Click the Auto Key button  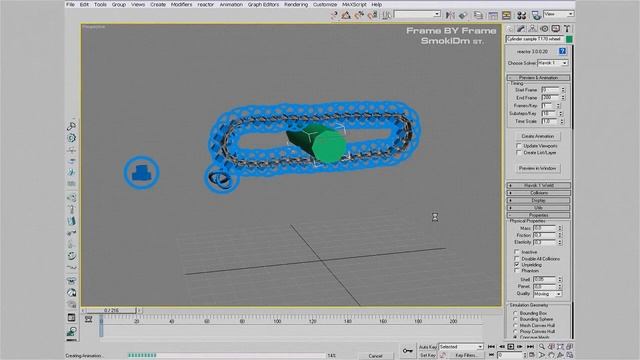click(428, 347)
